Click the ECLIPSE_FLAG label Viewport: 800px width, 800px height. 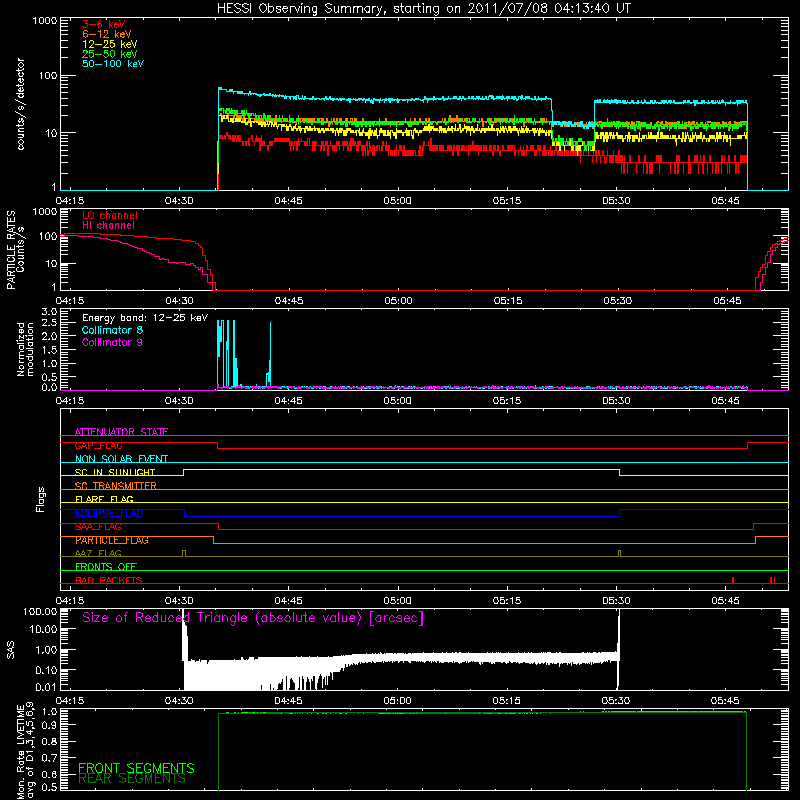point(109,513)
